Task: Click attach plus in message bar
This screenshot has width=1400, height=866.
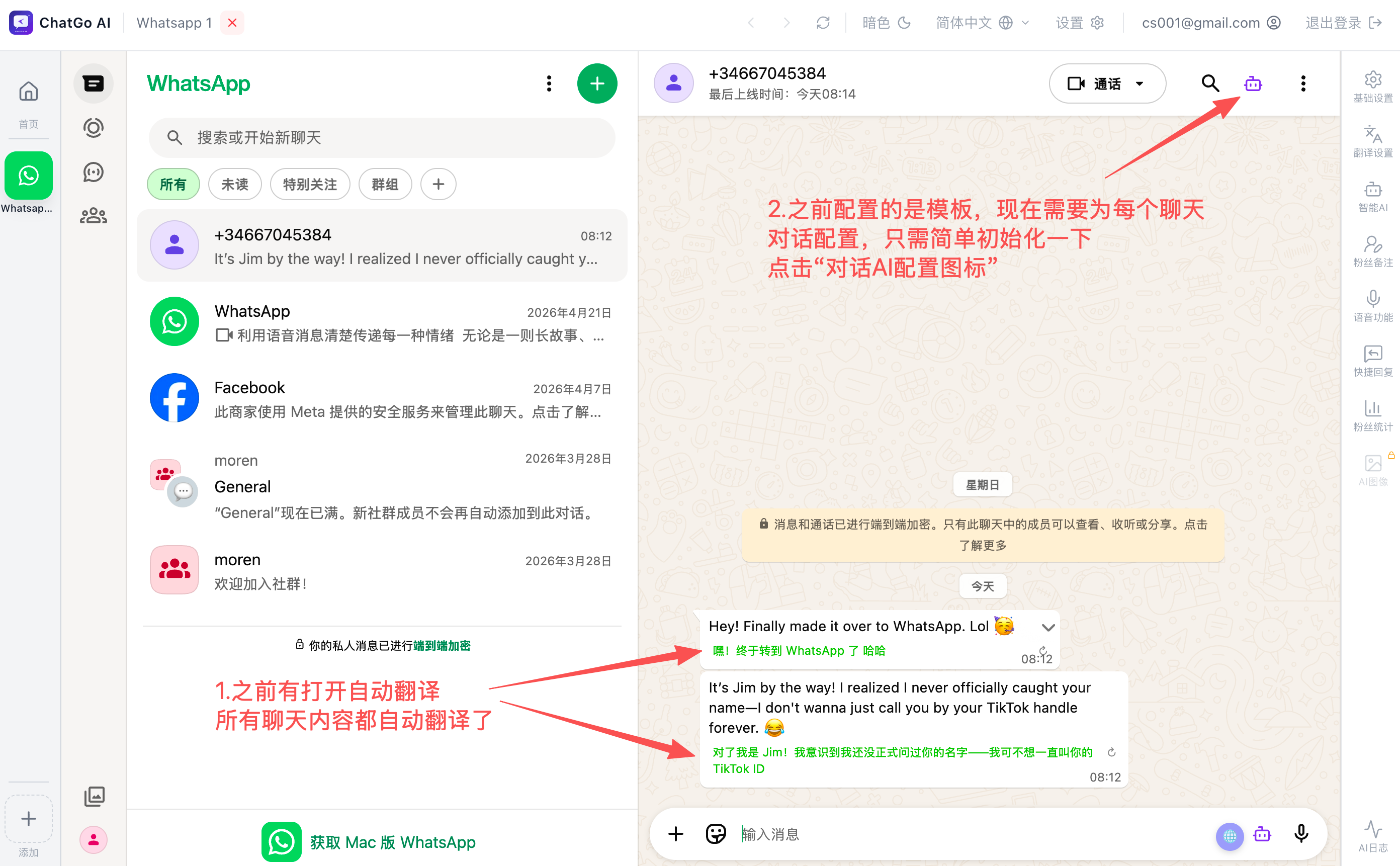Action: 675,833
